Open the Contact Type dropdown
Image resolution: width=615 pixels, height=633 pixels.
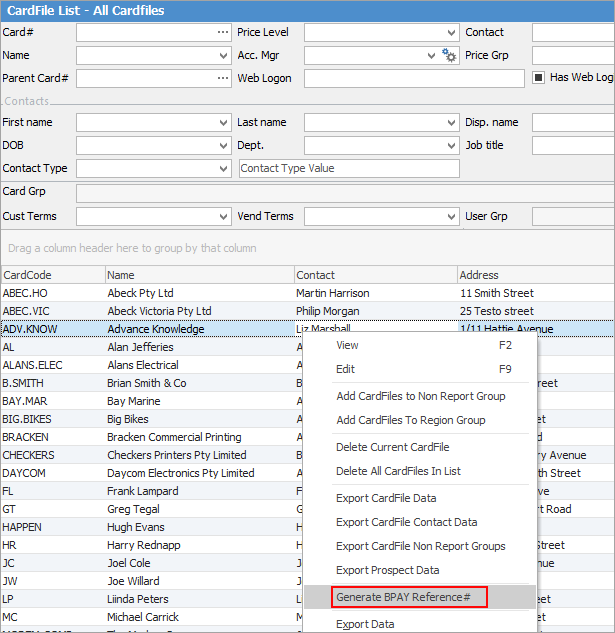click(x=223, y=168)
